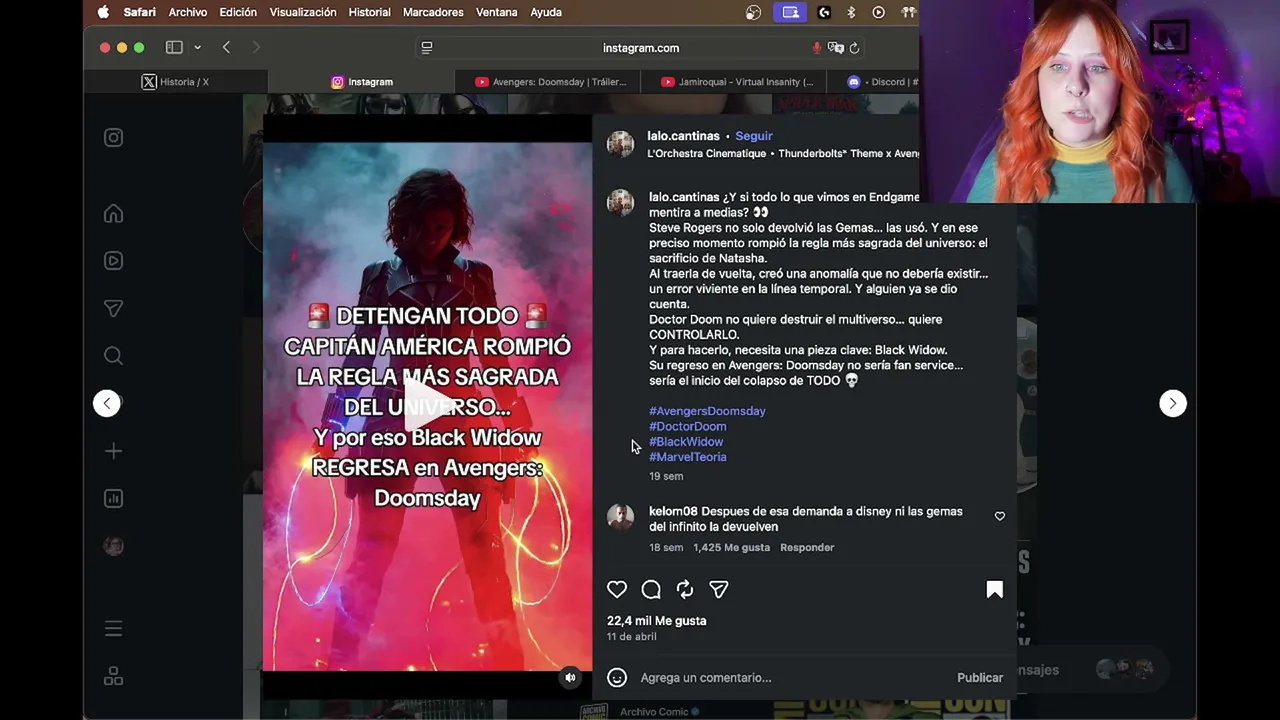Like kelom08's comment with the heart
Viewport: 1280px width, 720px height.
(x=1000, y=516)
